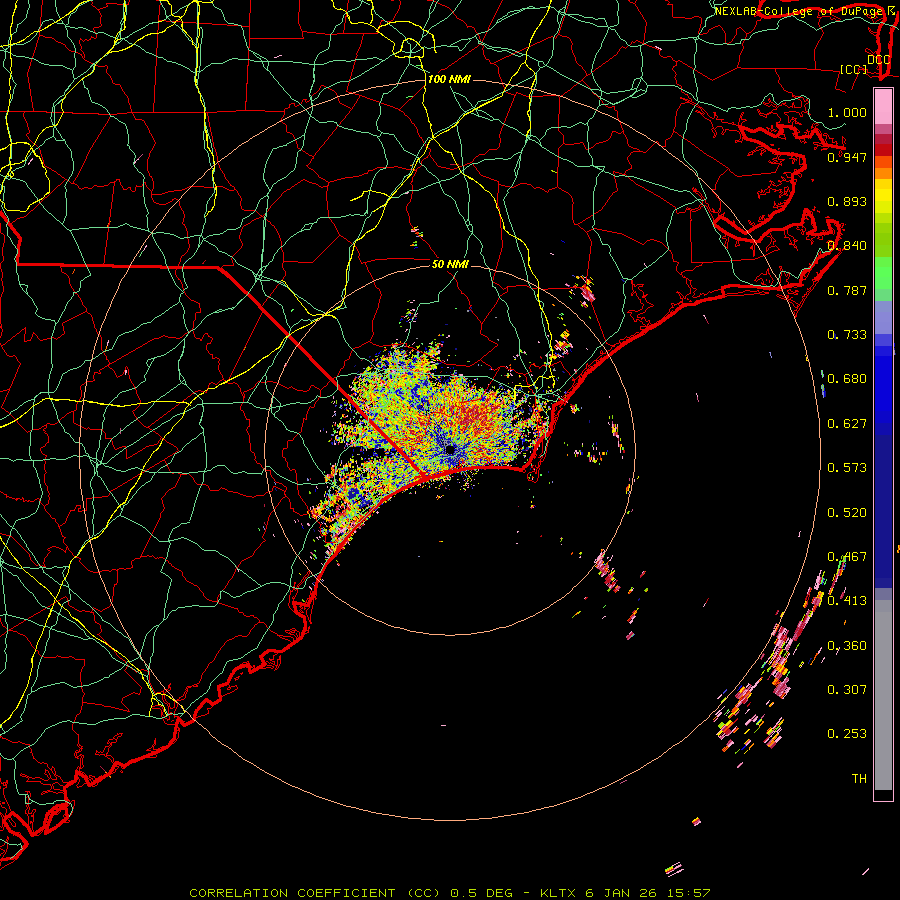Pick the gray low-value legend color band
Viewport: 900px width, 900px height.
pos(883,695)
